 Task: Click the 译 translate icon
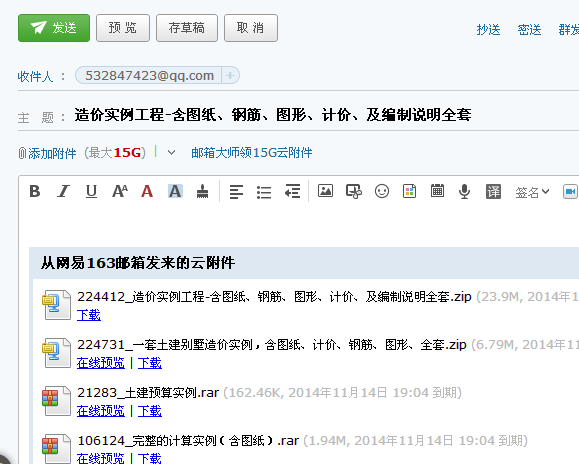click(493, 192)
